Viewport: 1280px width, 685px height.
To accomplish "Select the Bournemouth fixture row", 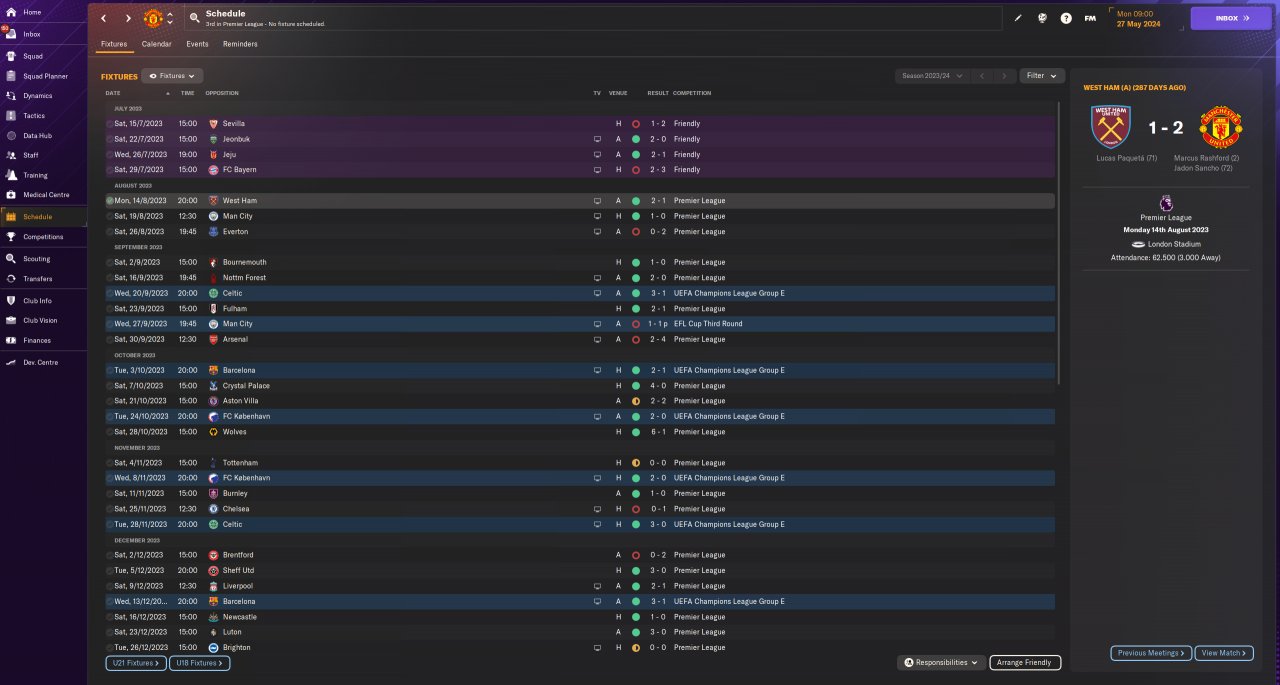I will coord(580,262).
